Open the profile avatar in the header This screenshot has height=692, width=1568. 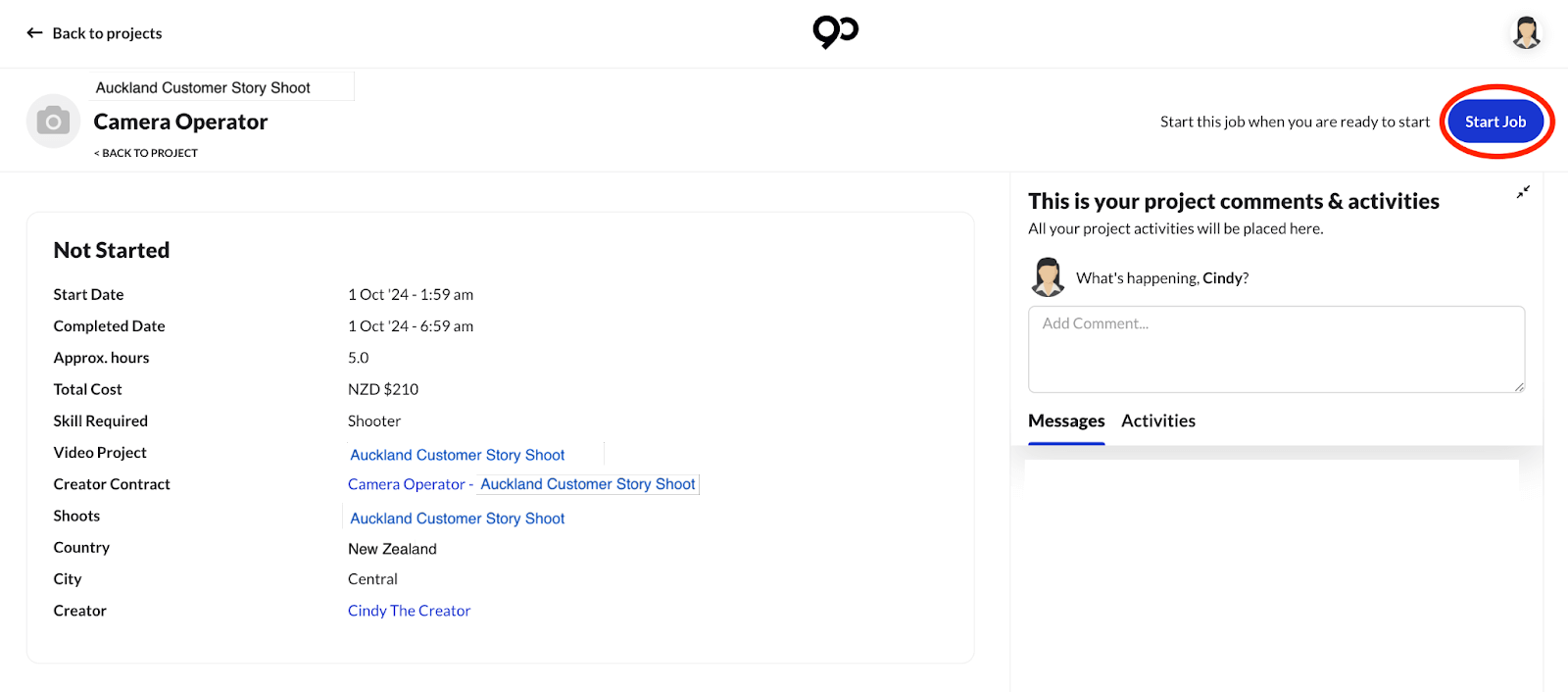[x=1526, y=33]
